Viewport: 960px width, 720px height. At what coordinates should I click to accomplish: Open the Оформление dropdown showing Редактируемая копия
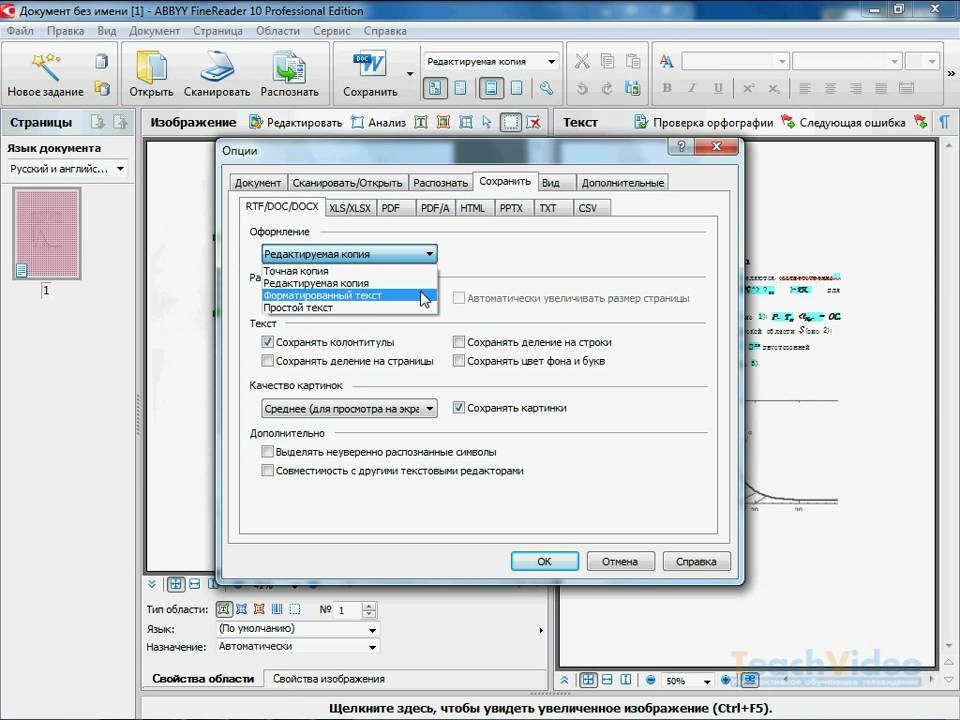[x=349, y=253]
